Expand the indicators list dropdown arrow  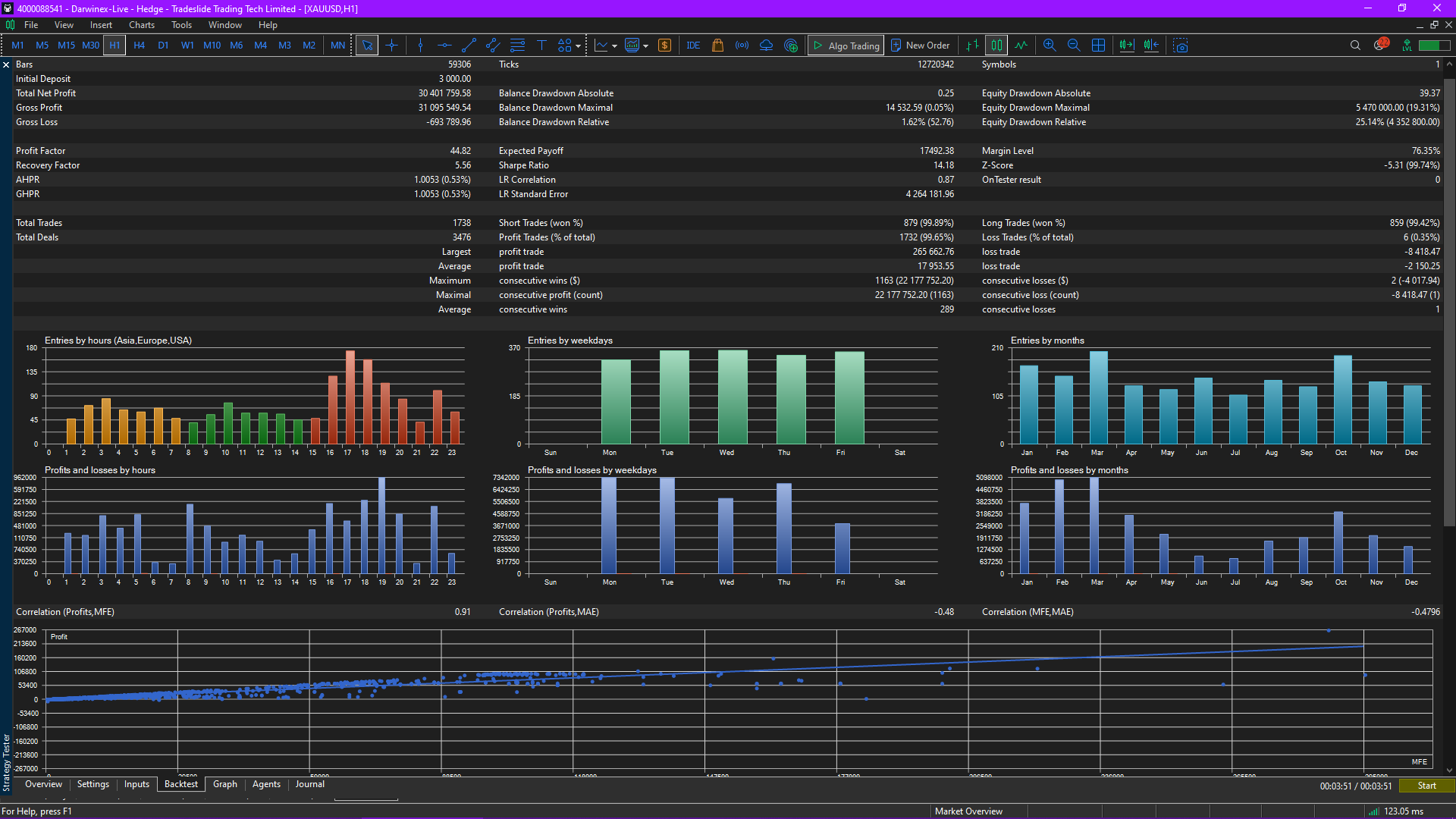click(646, 46)
